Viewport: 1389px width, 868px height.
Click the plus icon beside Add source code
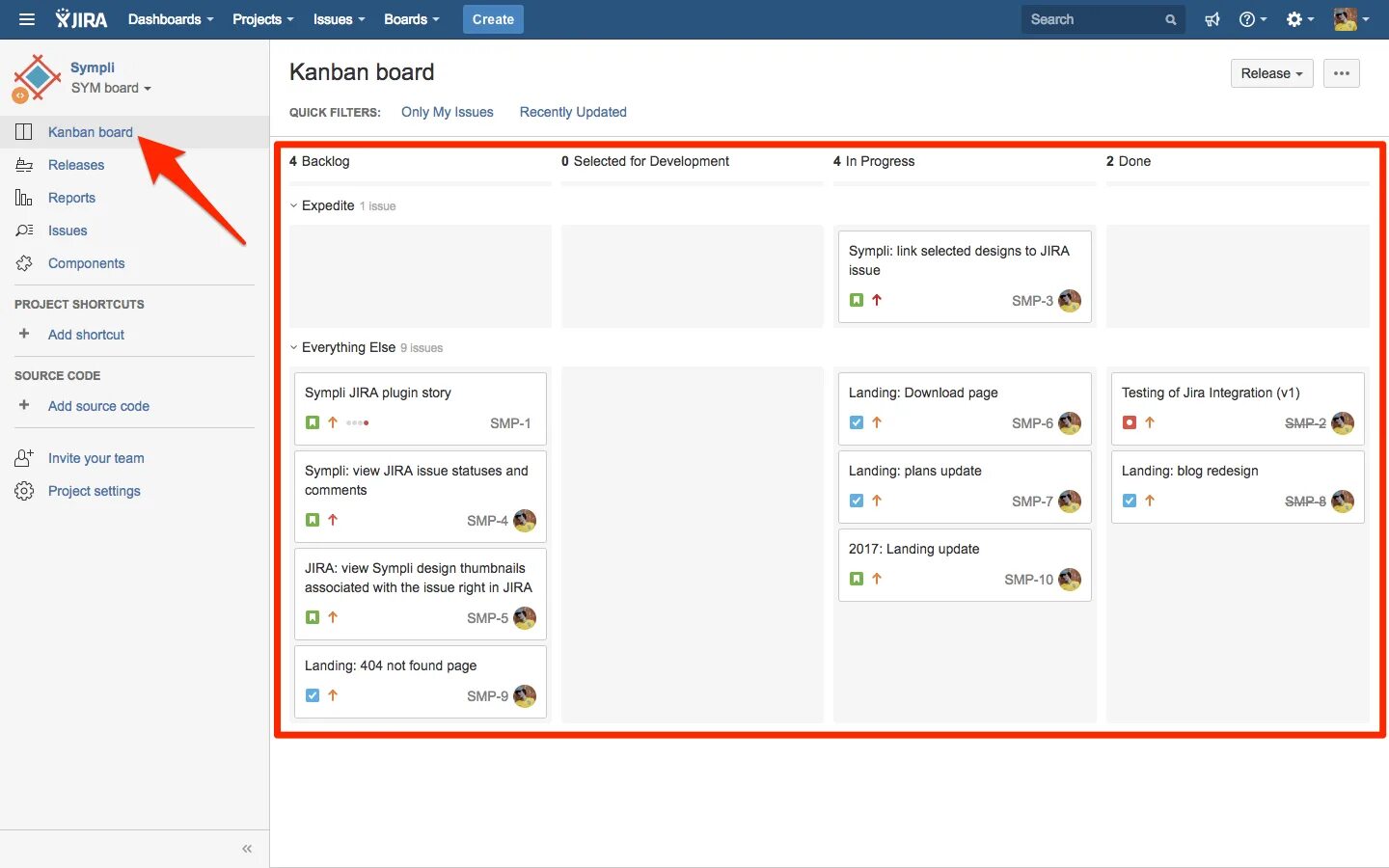24,405
